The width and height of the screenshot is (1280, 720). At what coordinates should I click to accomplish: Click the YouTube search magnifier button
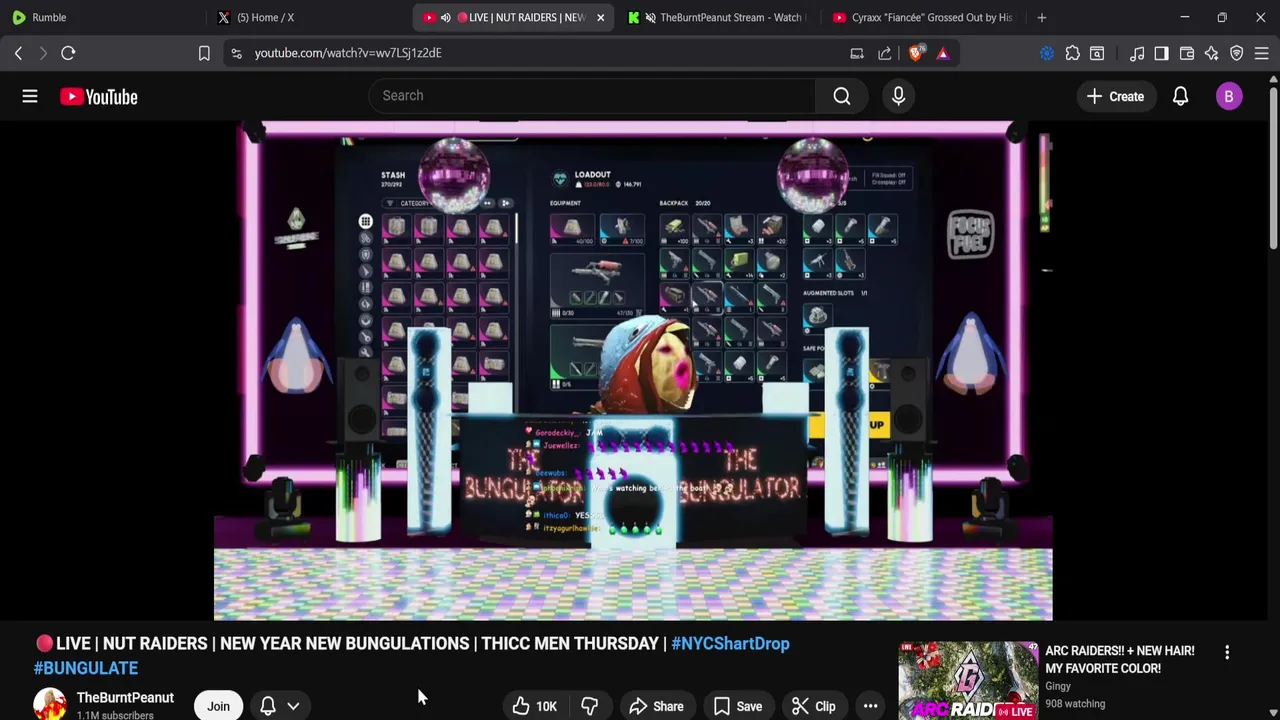click(842, 96)
